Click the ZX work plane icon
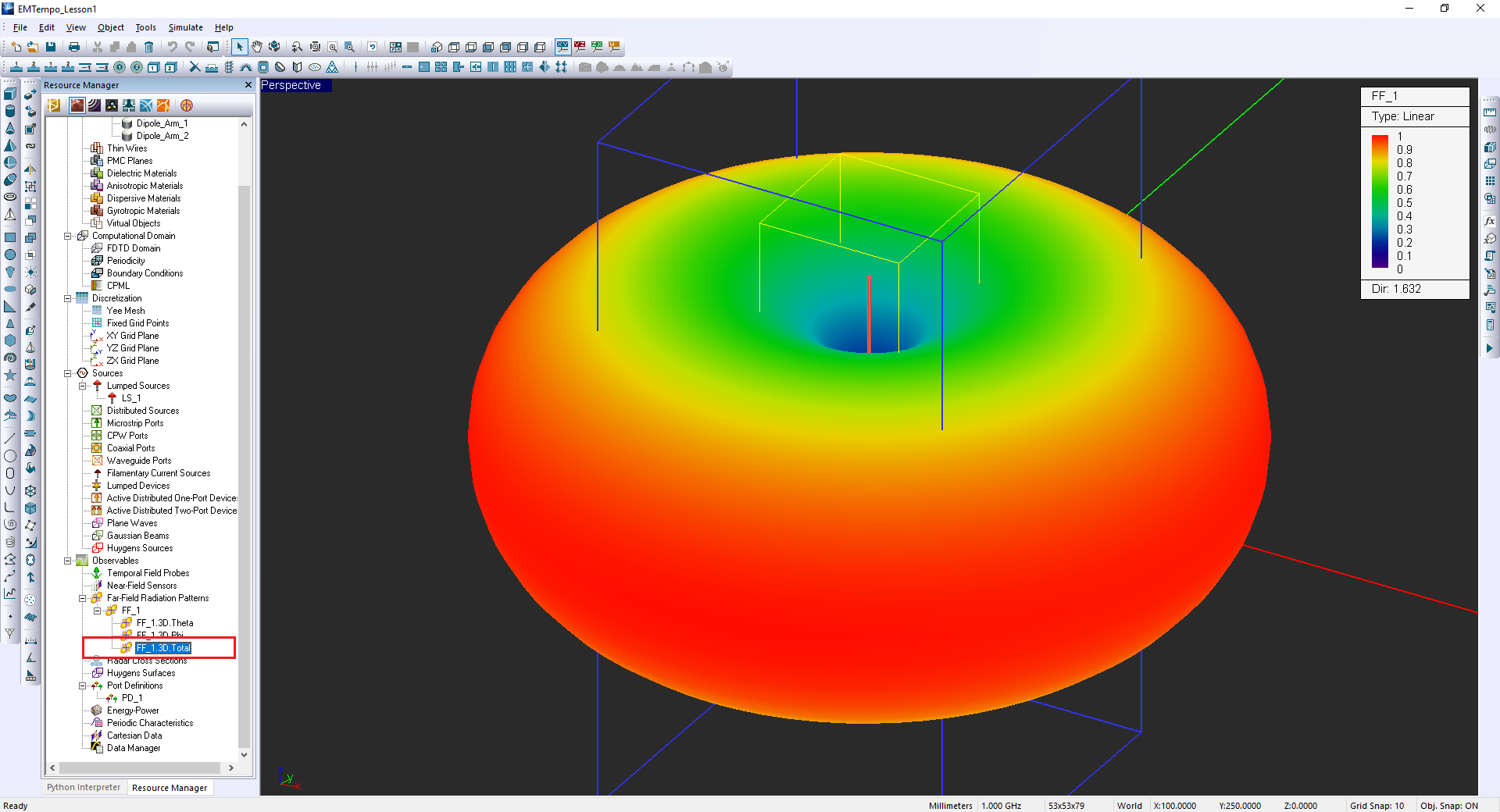This screenshot has width=1500, height=812. (597, 47)
